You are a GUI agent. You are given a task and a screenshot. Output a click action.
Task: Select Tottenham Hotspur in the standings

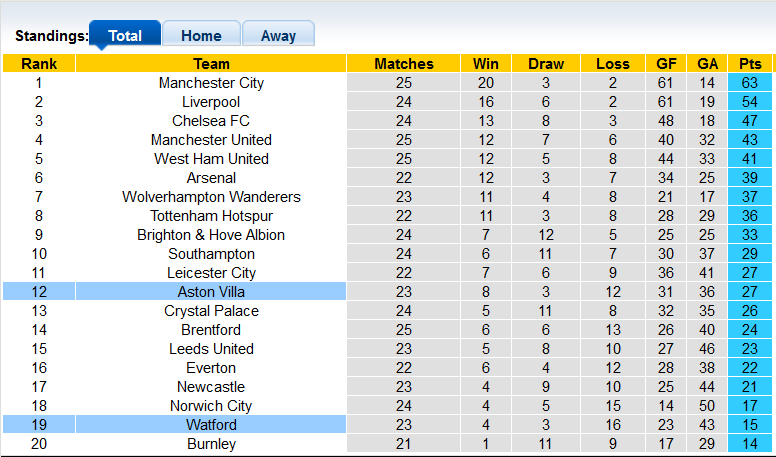(x=211, y=216)
